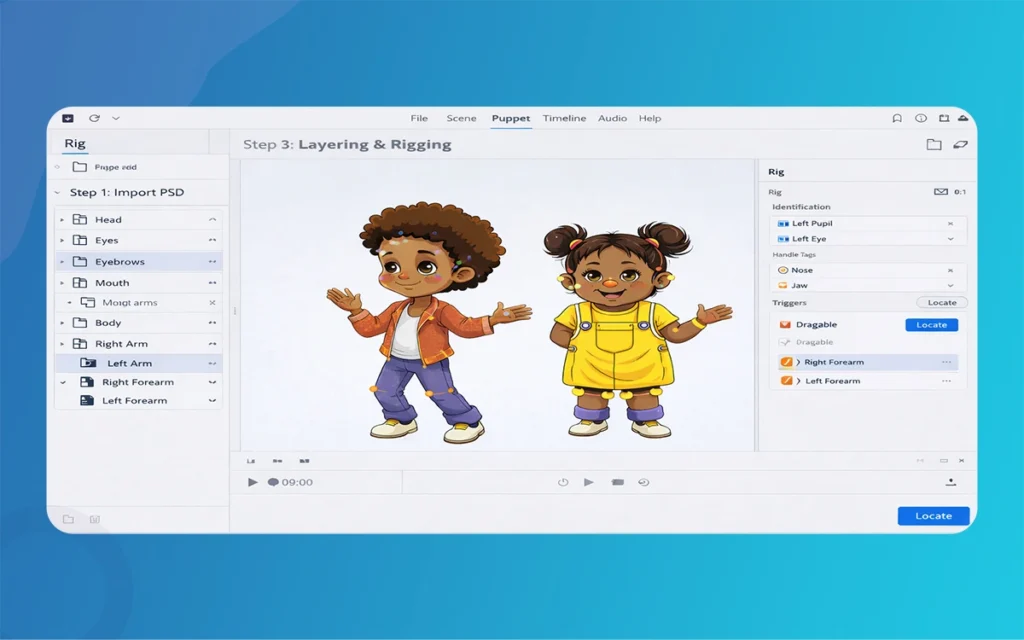Click the info icon in the top right
Screen dimensions: 1024x640
(920, 118)
